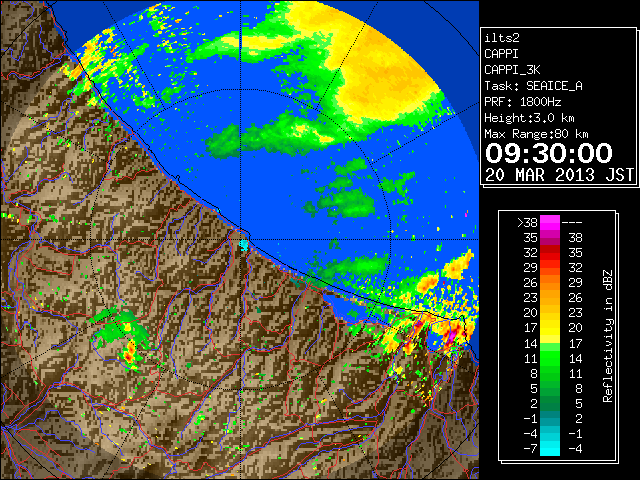Click the "-7" legend label
This screenshot has width=640, height=480.
(530, 449)
